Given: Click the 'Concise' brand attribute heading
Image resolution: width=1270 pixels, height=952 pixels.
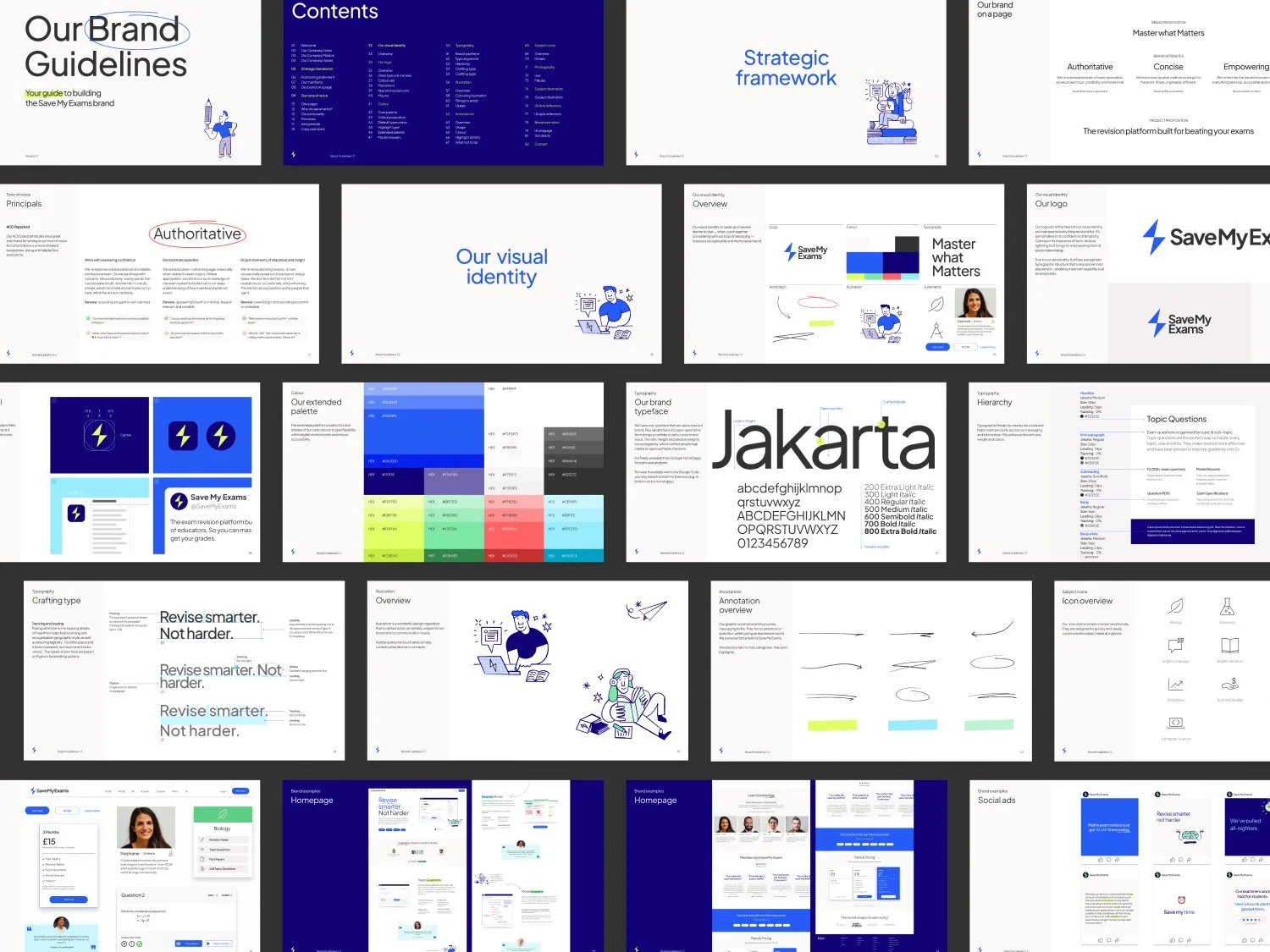Looking at the screenshot, I should click(x=1168, y=67).
